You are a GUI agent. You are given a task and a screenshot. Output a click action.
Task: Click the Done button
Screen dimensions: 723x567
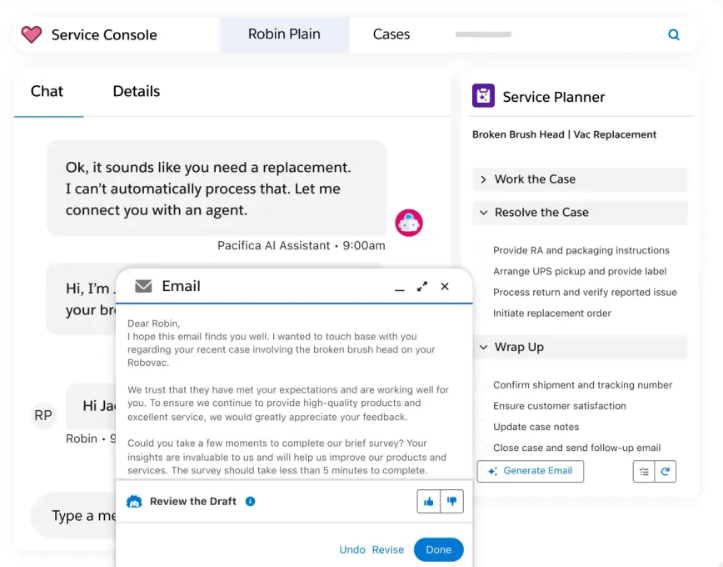point(439,549)
